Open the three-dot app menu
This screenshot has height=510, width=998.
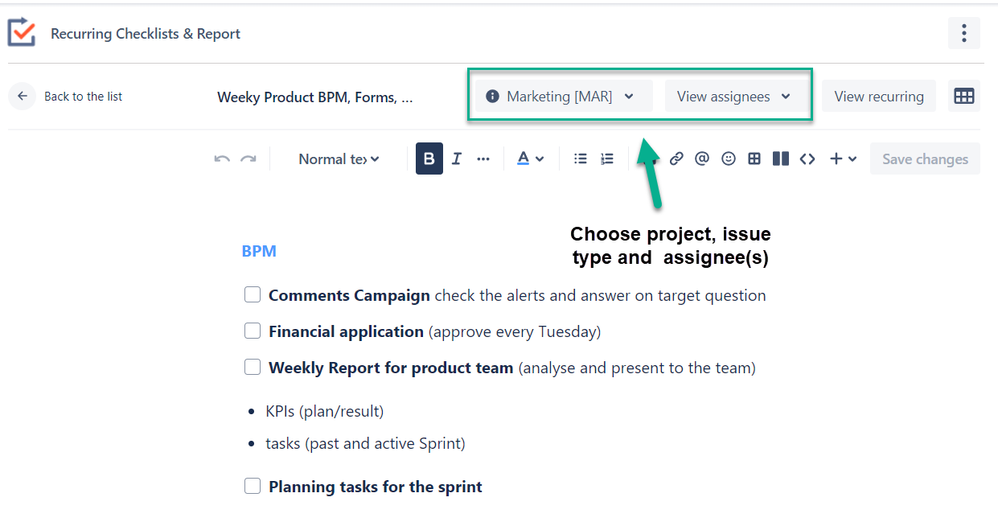click(964, 34)
